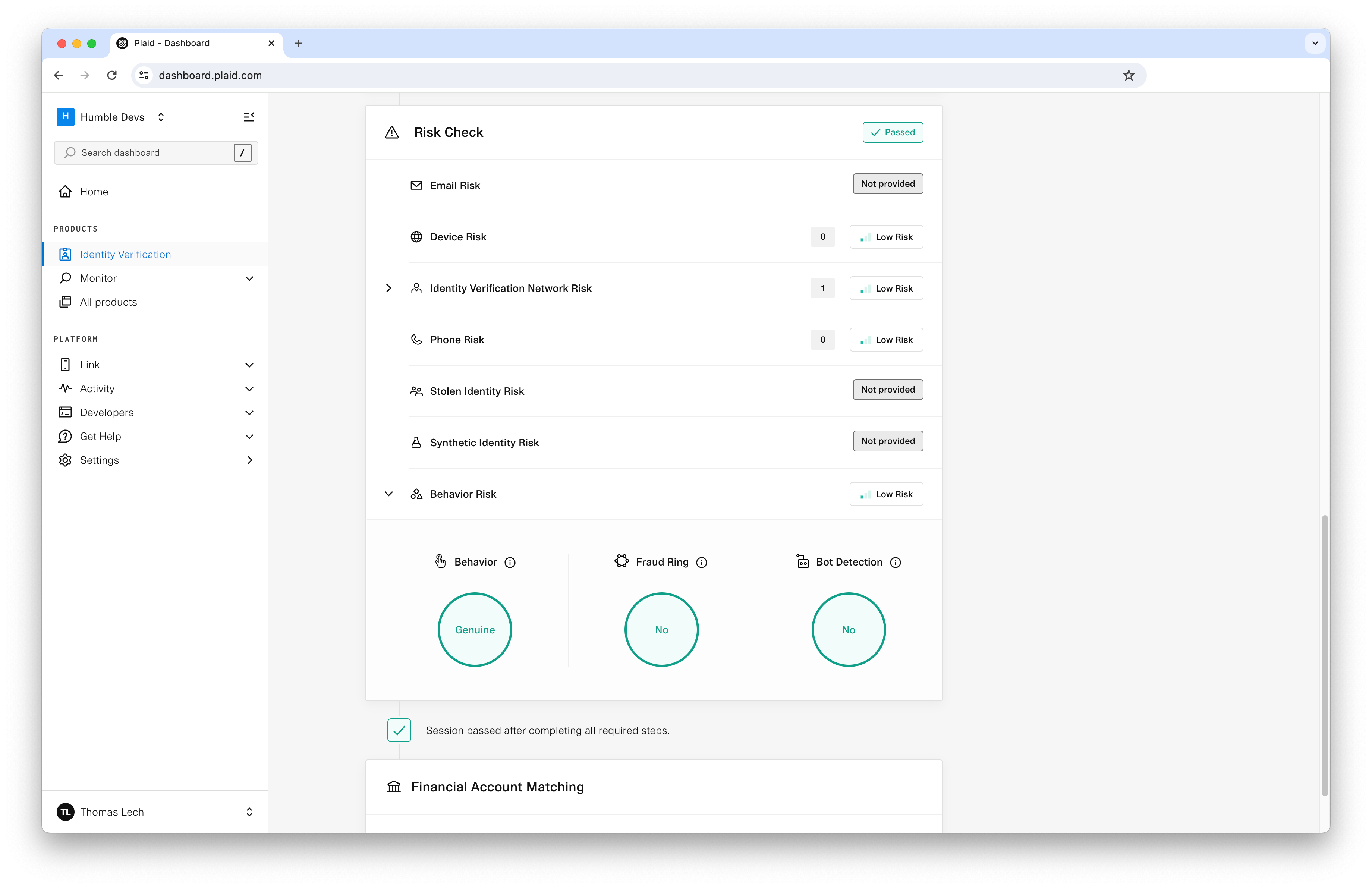Click the Financial Account Matching heading

pos(497,787)
